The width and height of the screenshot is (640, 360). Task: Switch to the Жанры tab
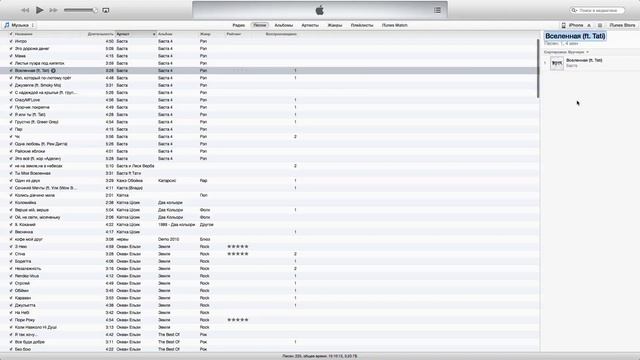point(335,25)
